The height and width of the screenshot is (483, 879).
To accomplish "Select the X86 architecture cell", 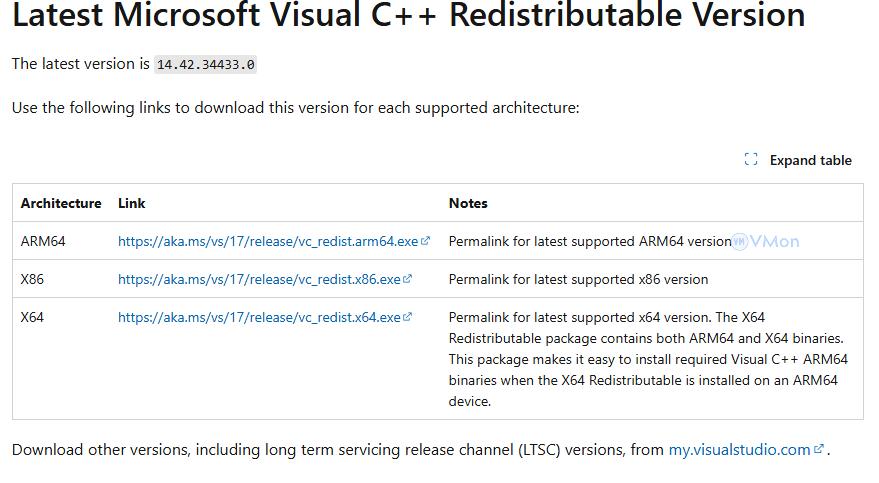I will click(32, 279).
